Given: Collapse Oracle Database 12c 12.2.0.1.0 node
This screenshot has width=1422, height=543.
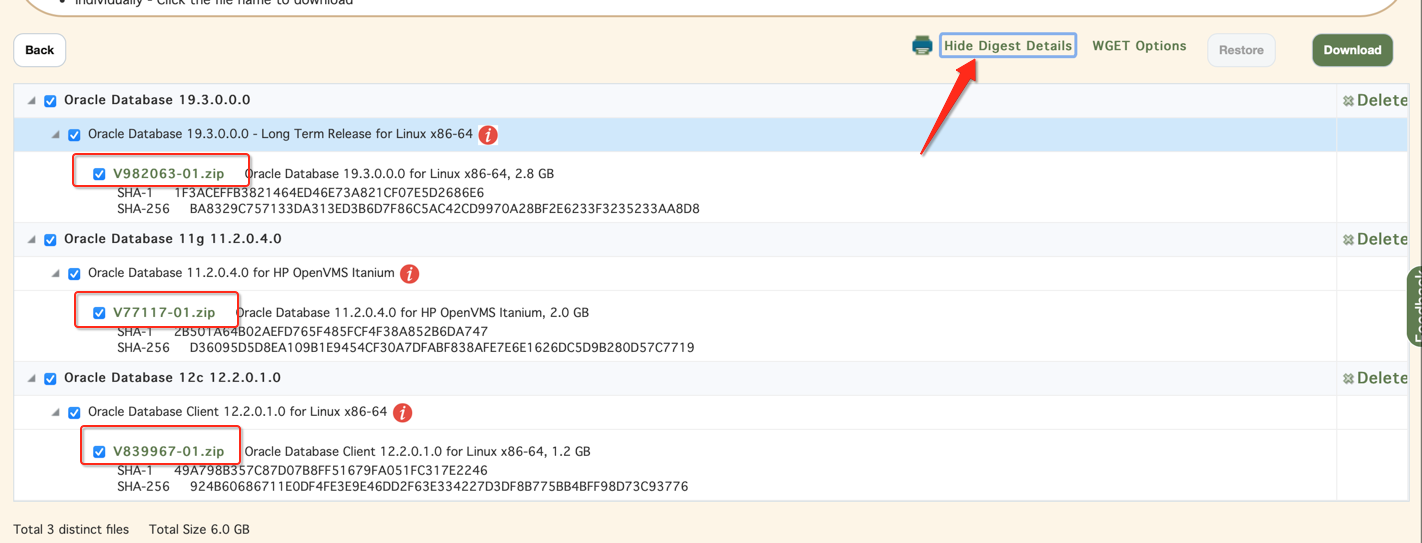Looking at the screenshot, I should (31, 379).
